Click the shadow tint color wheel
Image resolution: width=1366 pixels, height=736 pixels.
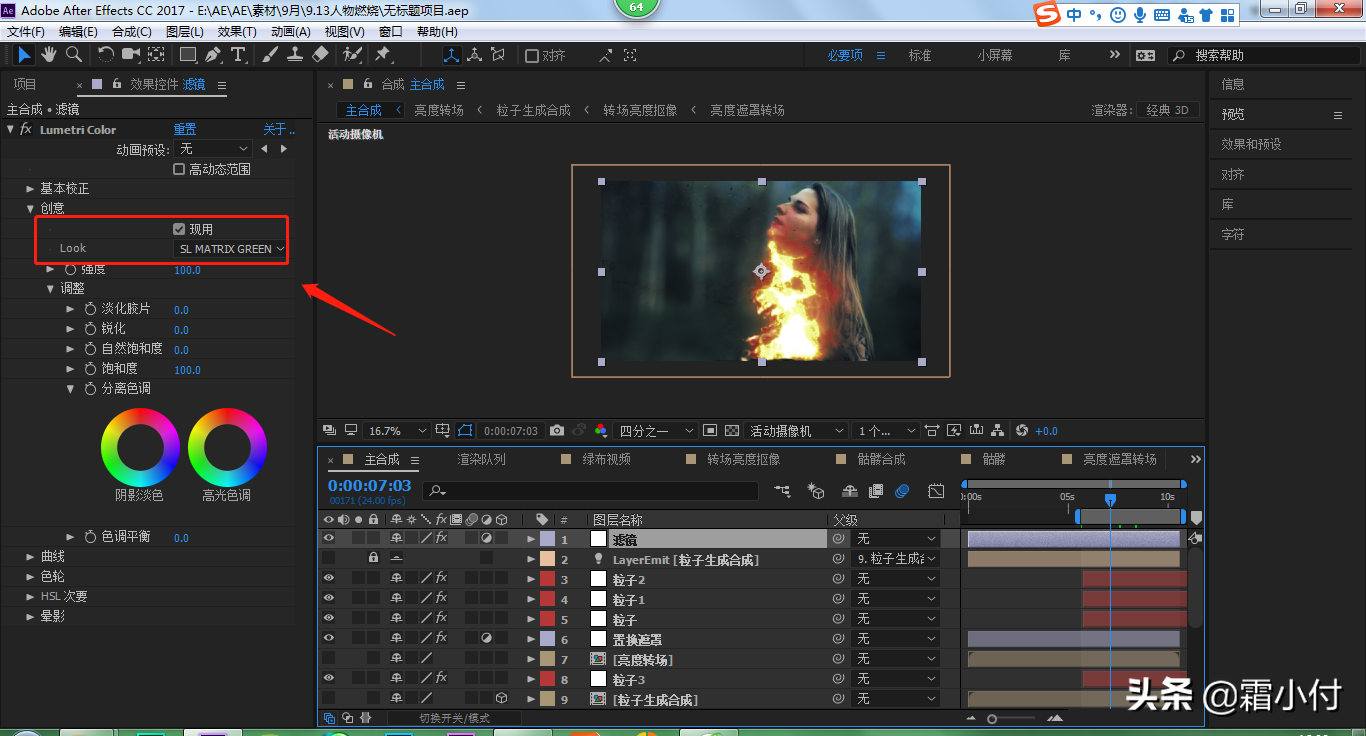point(140,448)
